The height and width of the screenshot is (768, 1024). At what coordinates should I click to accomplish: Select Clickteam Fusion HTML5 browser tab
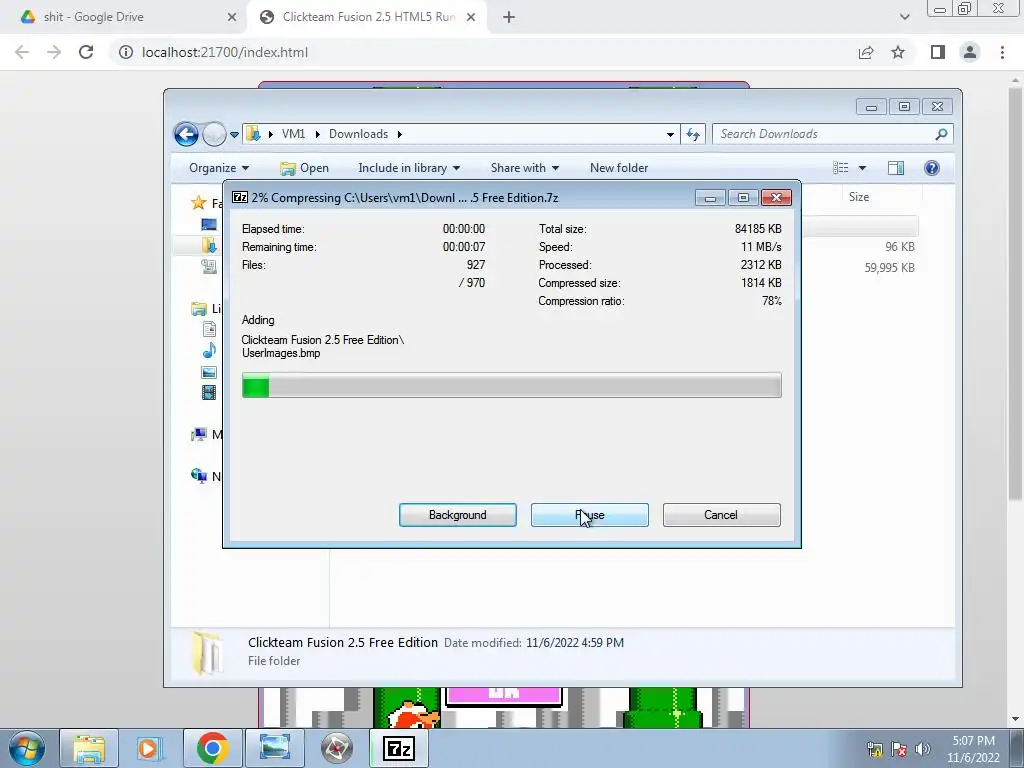[x=367, y=17]
